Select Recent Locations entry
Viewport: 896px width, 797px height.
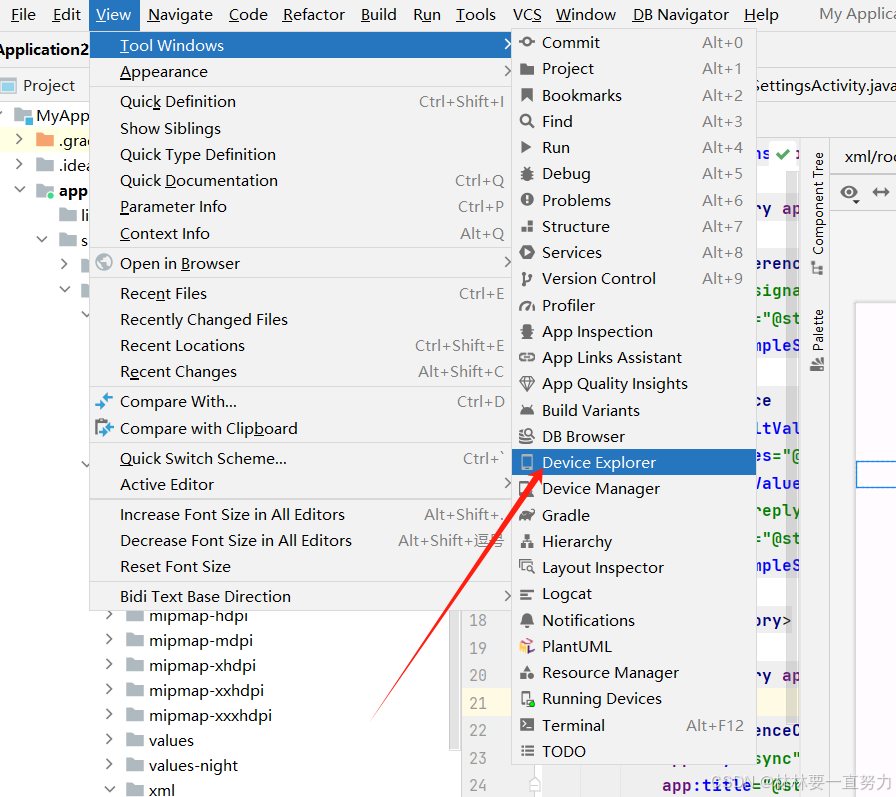pos(300,345)
